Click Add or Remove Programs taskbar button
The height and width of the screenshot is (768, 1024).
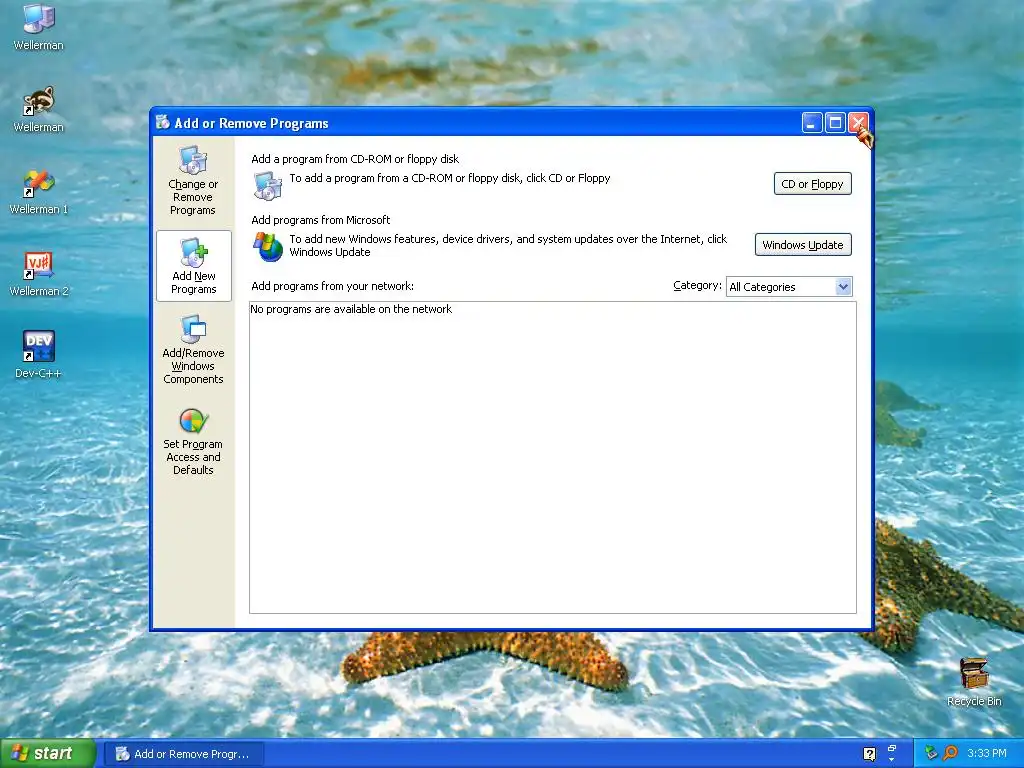coord(184,754)
